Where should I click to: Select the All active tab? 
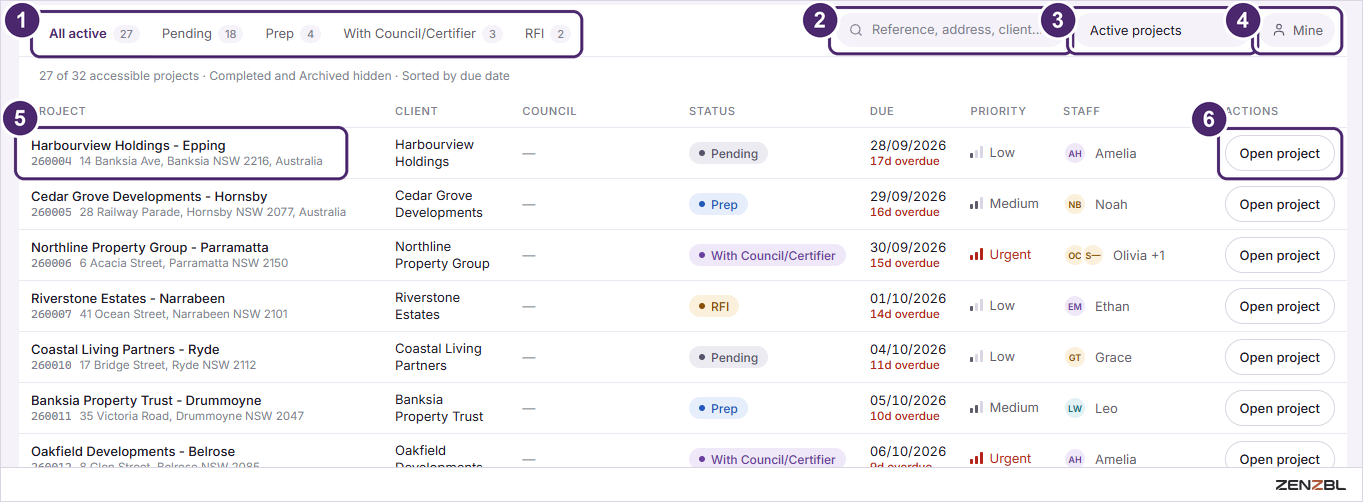pos(93,33)
